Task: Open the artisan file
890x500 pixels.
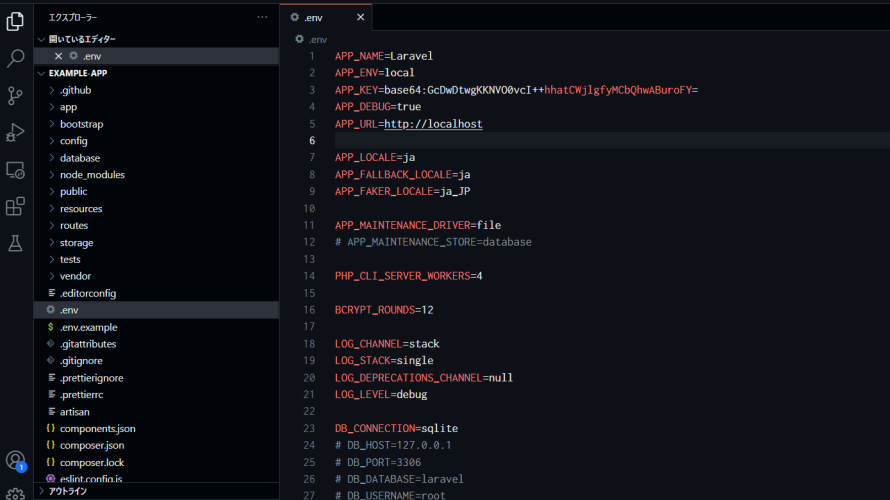Action: point(74,411)
